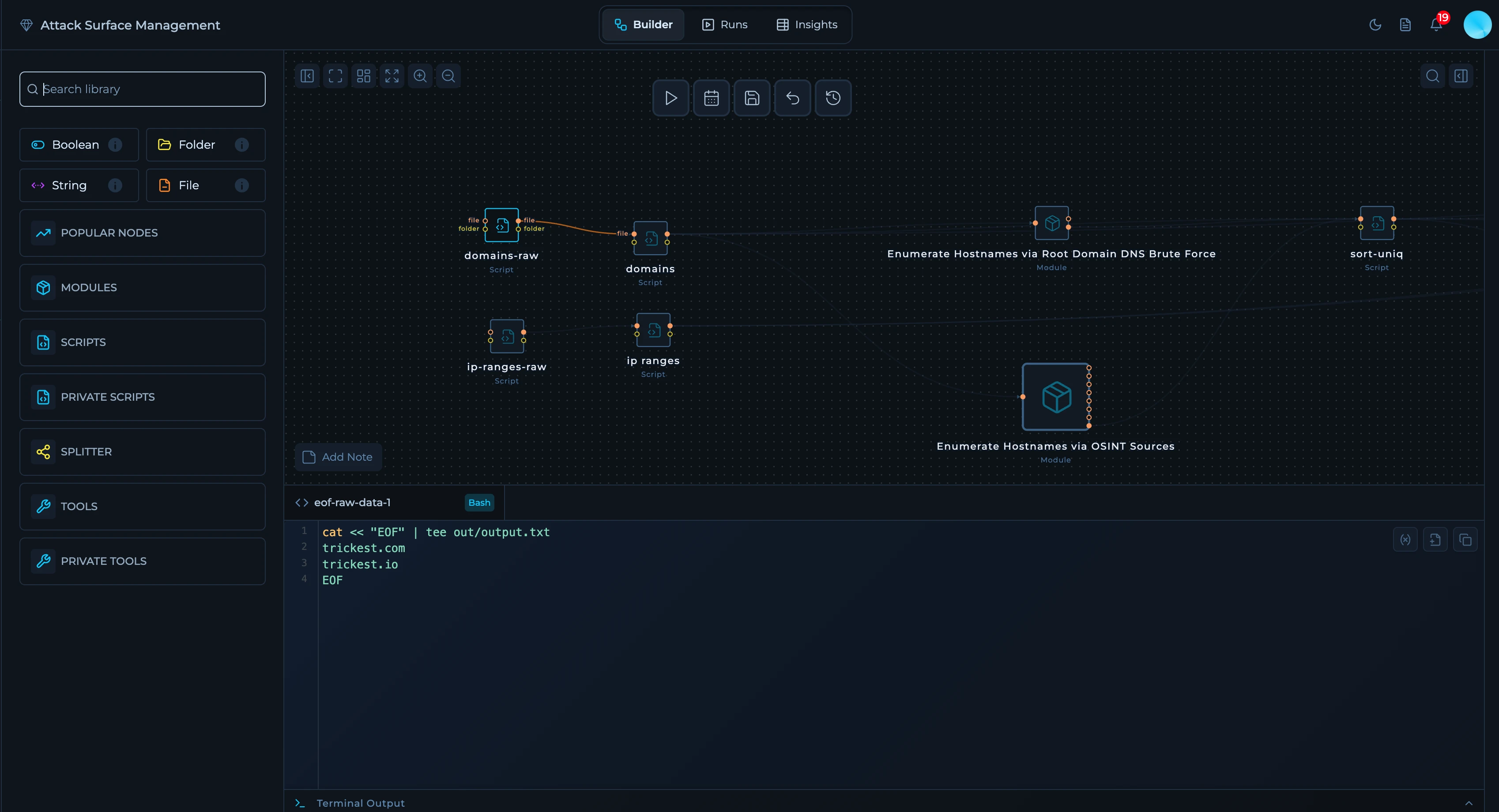Switch to the Runs tab
This screenshot has width=1499, height=812.
pos(724,24)
